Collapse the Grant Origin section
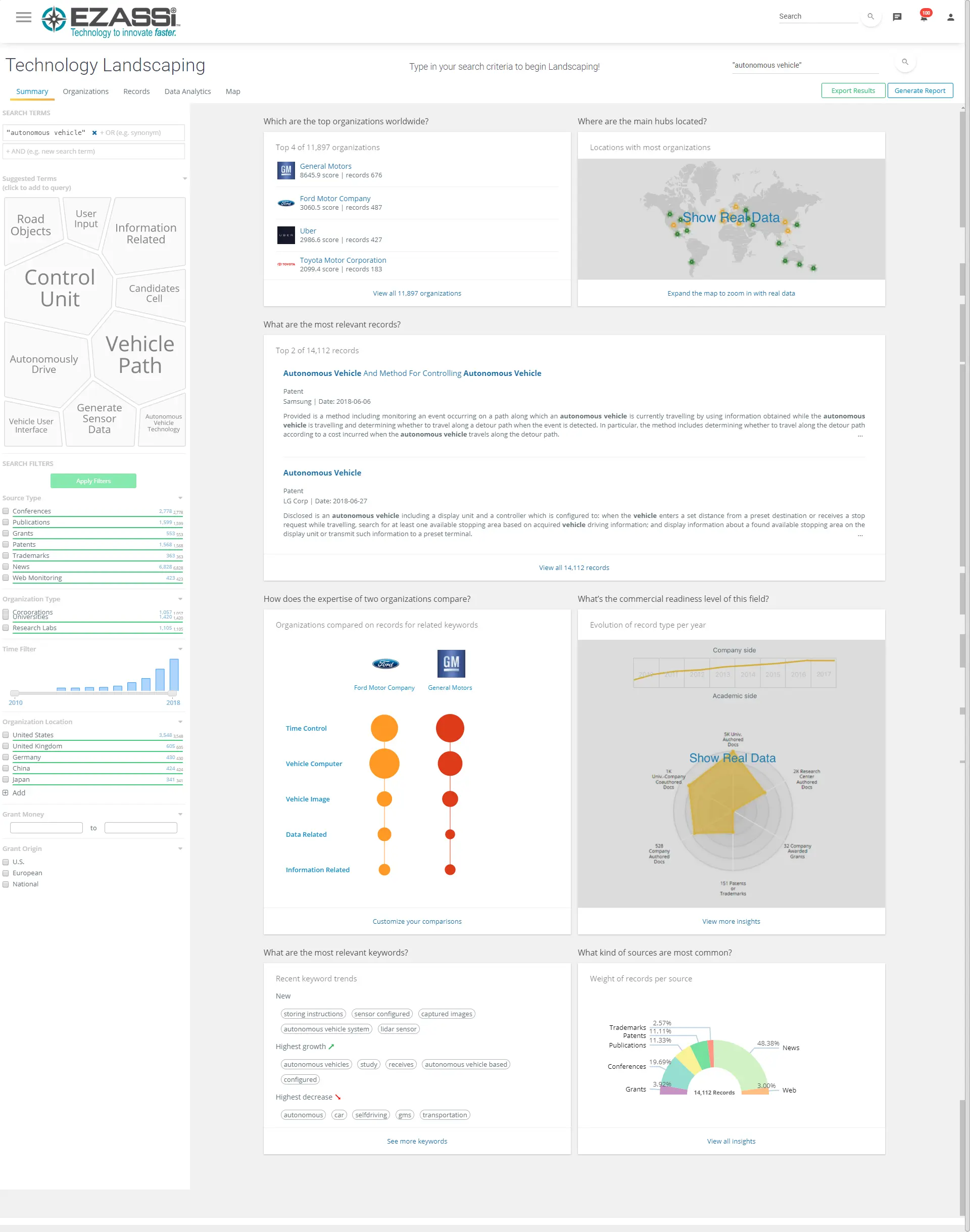Viewport: 970px width, 1232px height. click(180, 848)
